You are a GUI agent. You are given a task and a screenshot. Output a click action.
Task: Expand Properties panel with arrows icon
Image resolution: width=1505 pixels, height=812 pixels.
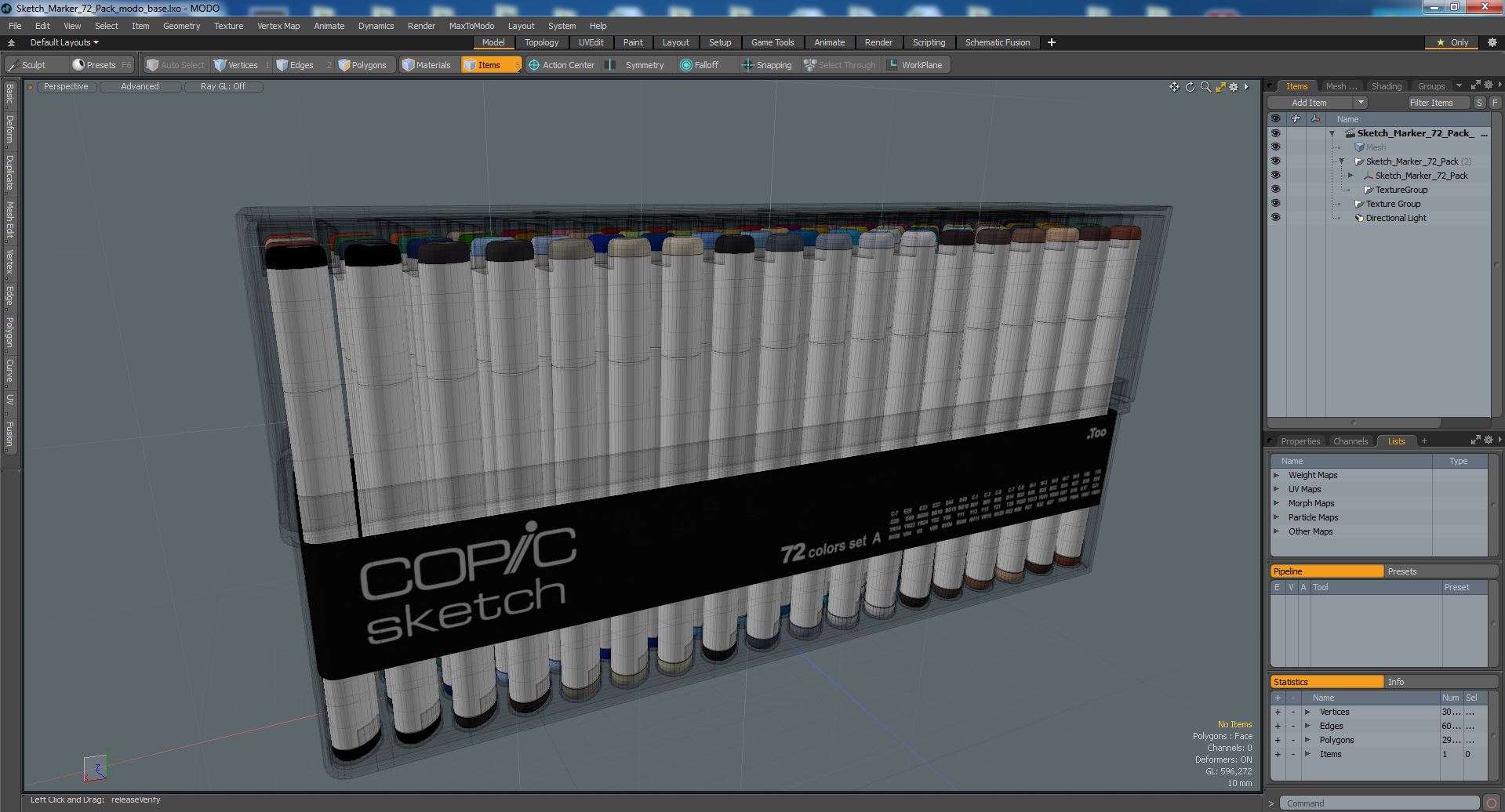point(1475,440)
